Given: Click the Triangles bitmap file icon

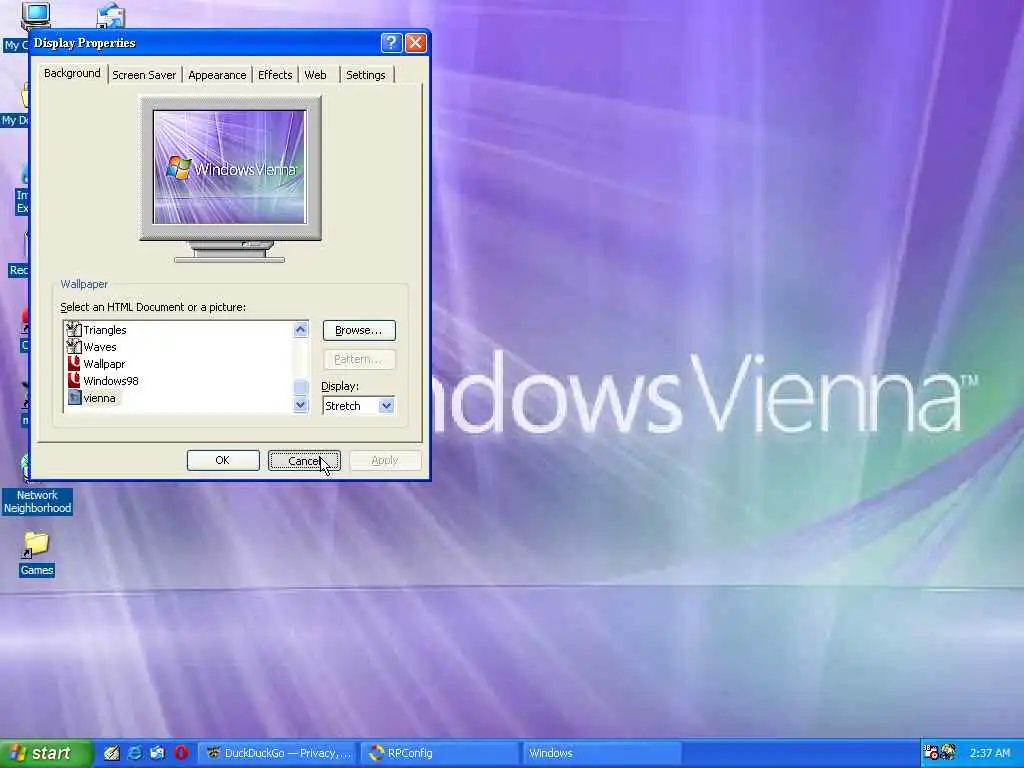Looking at the screenshot, I should coord(74,330).
